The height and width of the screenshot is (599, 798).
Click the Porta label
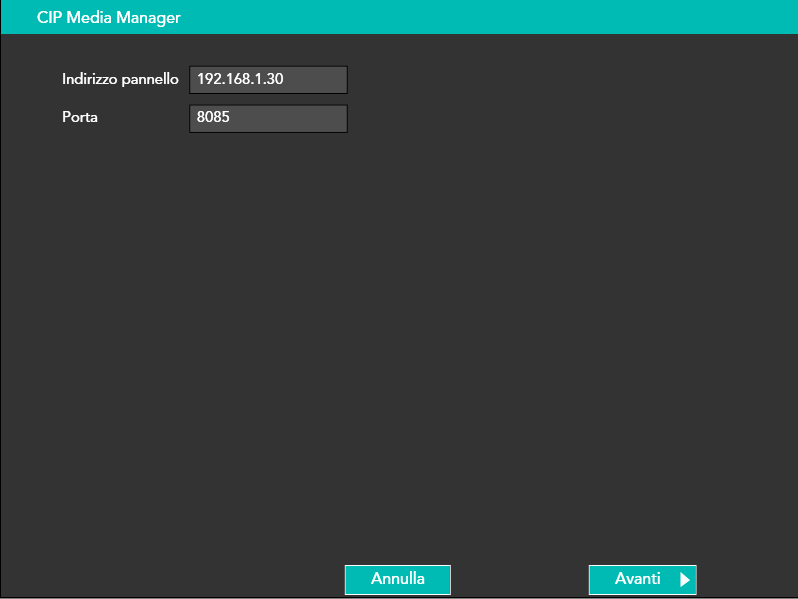pos(79,118)
